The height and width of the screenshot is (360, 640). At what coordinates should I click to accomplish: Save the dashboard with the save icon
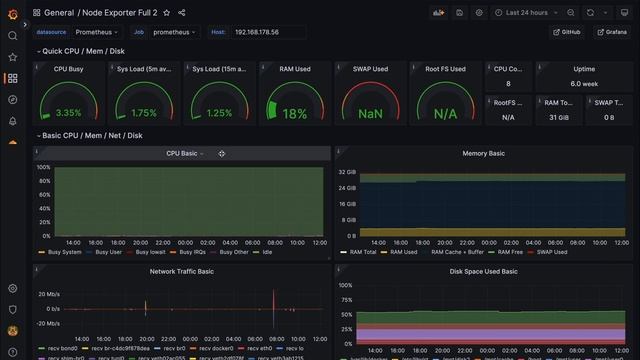pos(460,13)
